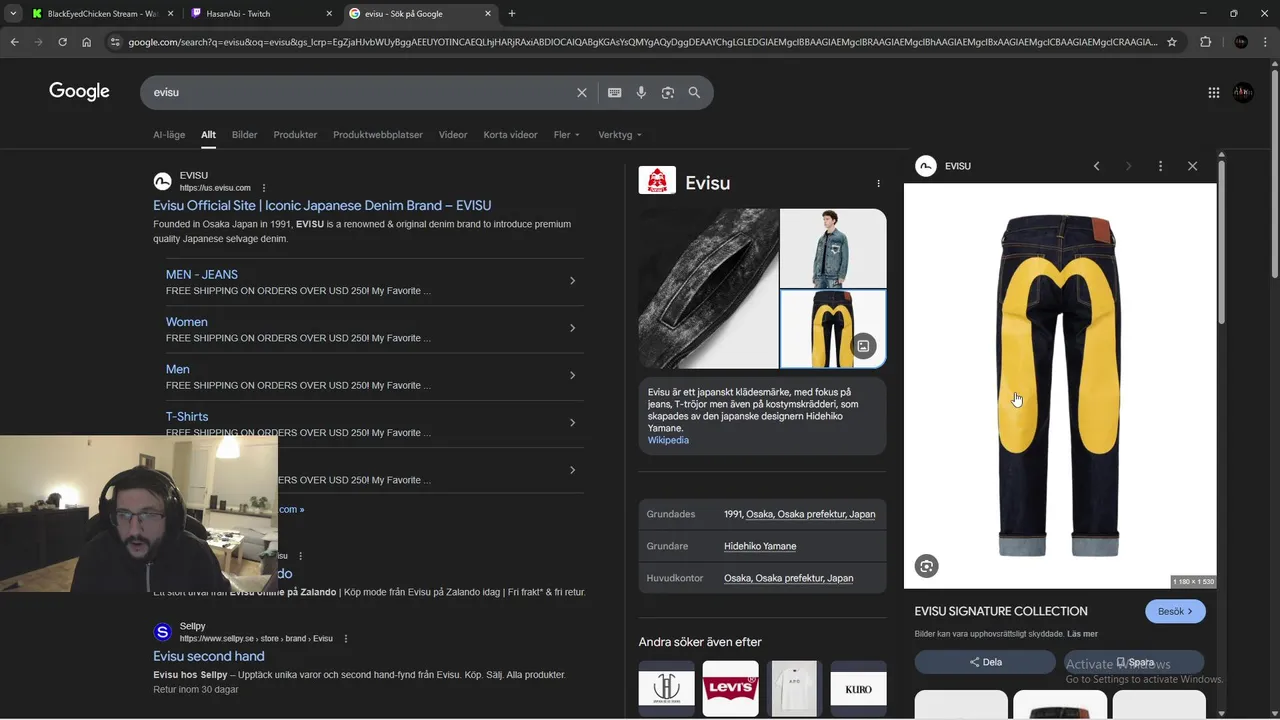Viewport: 1280px width, 720px height.
Task: Open Osaka prefektur headquarters link
Action: tap(788, 578)
